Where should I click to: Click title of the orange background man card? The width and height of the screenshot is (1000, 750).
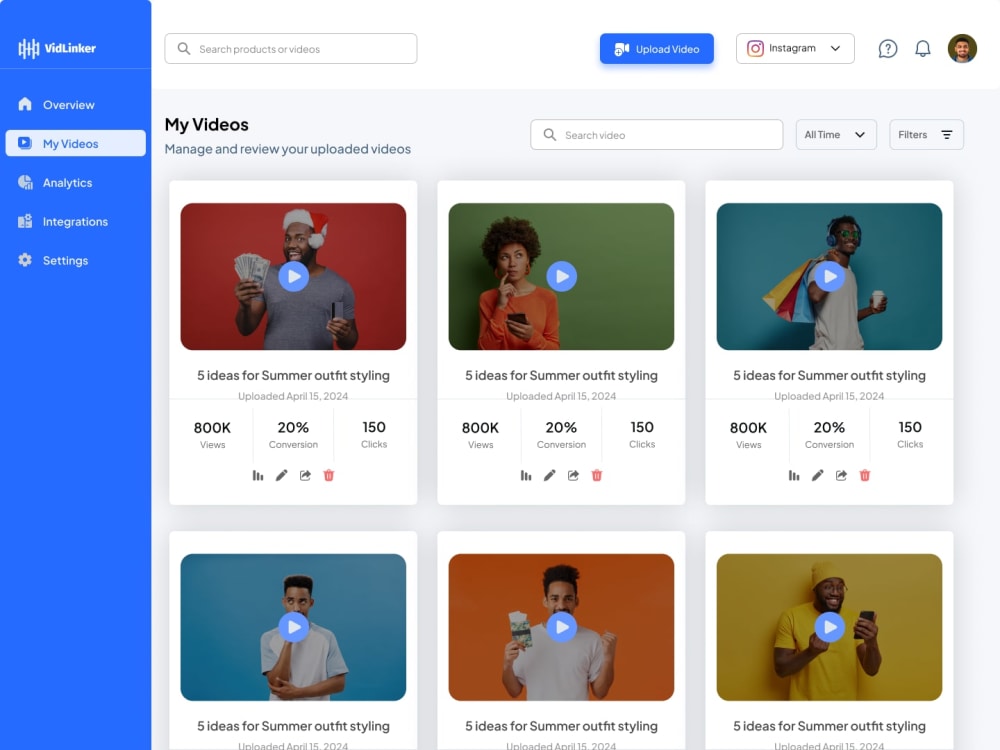point(561,726)
